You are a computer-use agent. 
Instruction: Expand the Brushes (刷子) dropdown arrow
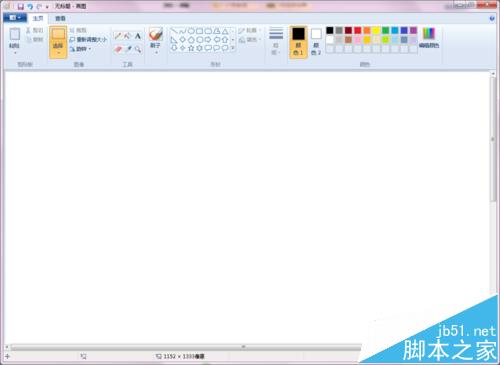click(x=156, y=51)
